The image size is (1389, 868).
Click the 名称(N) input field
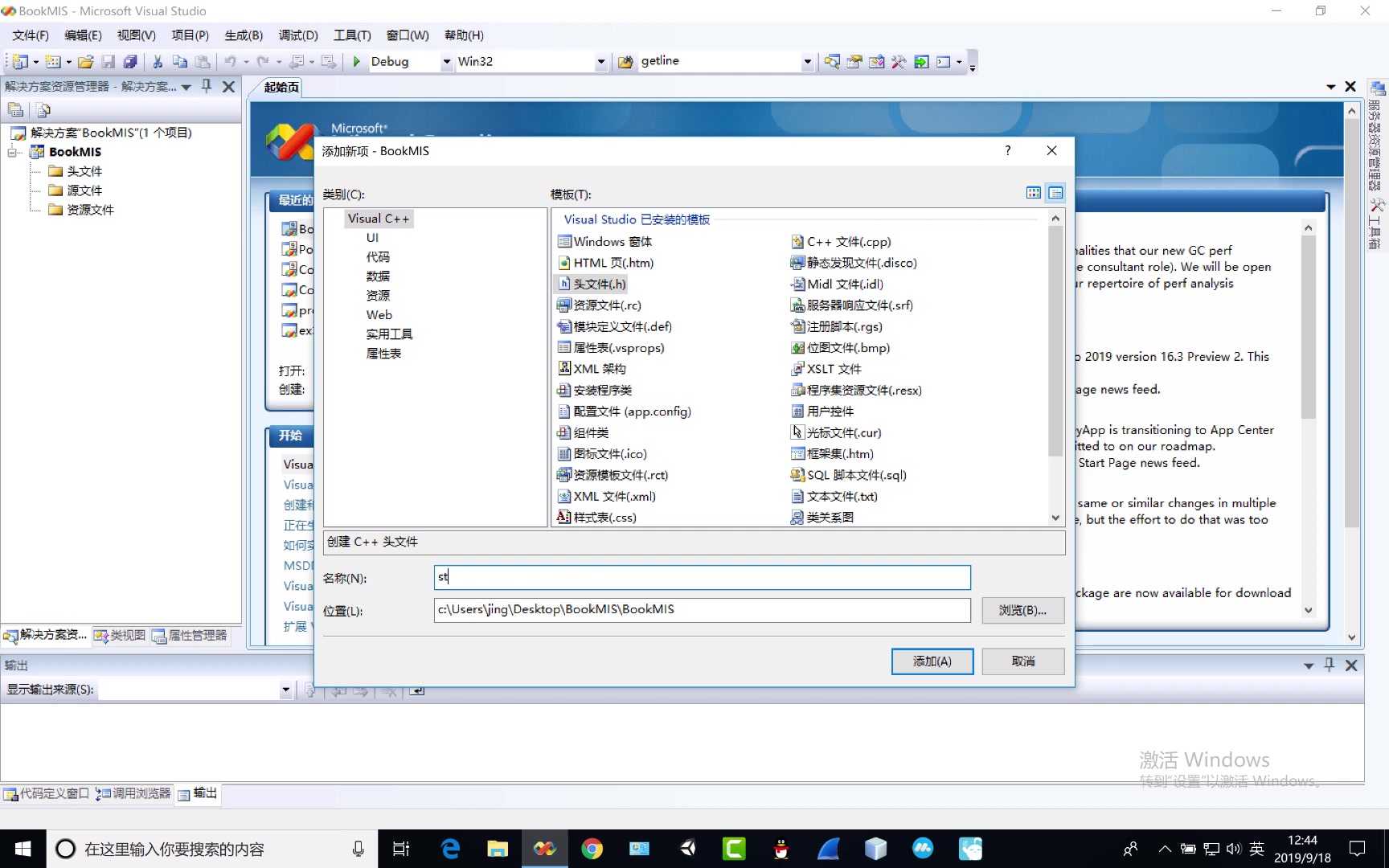[x=703, y=577]
